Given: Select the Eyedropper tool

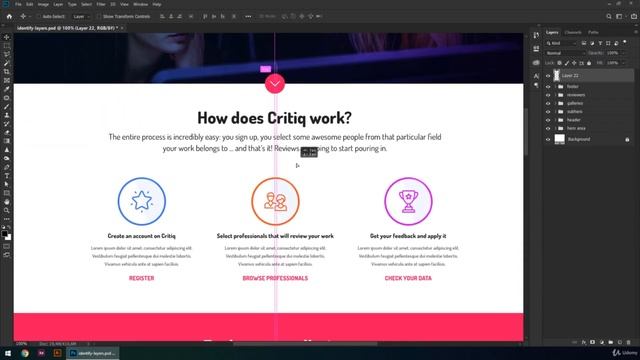Looking at the screenshot, I should pyautogui.click(x=7, y=89).
